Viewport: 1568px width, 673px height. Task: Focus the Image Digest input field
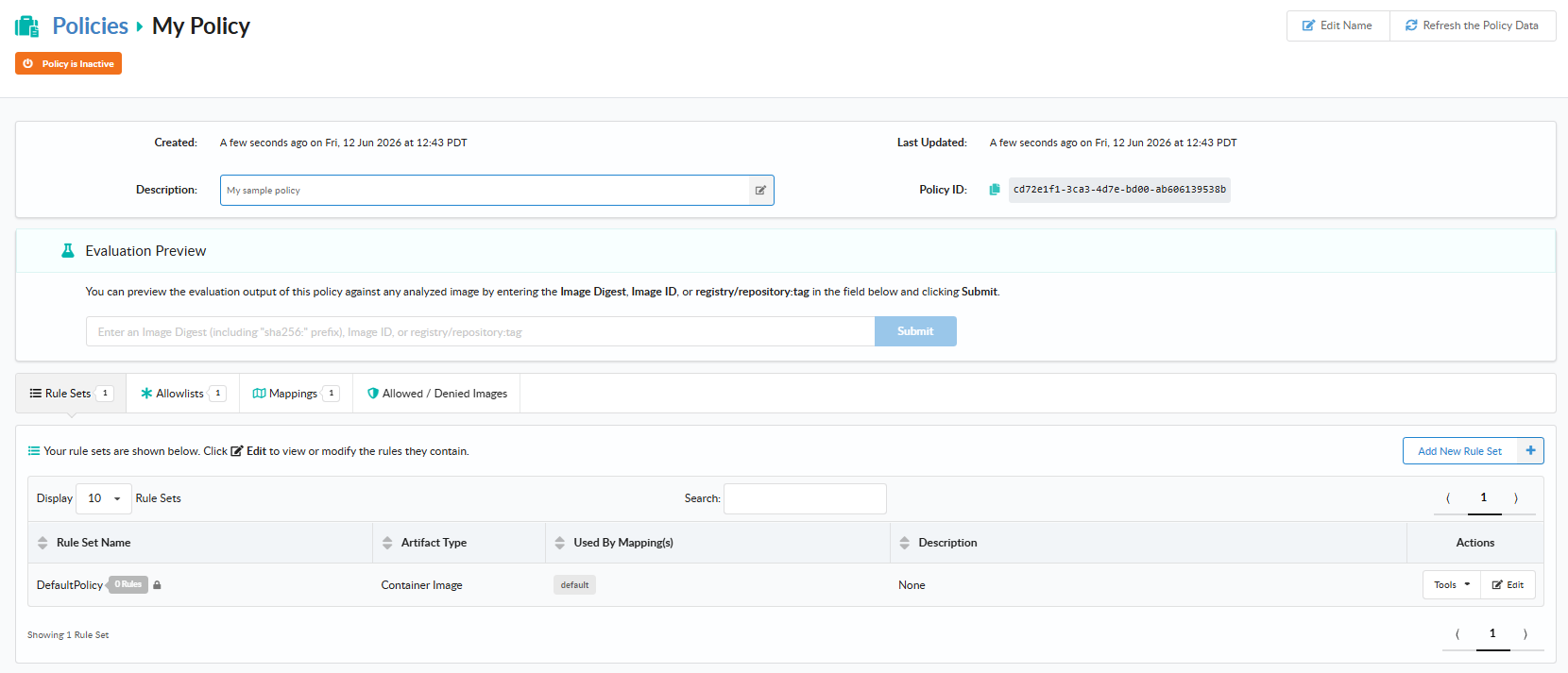coord(480,331)
